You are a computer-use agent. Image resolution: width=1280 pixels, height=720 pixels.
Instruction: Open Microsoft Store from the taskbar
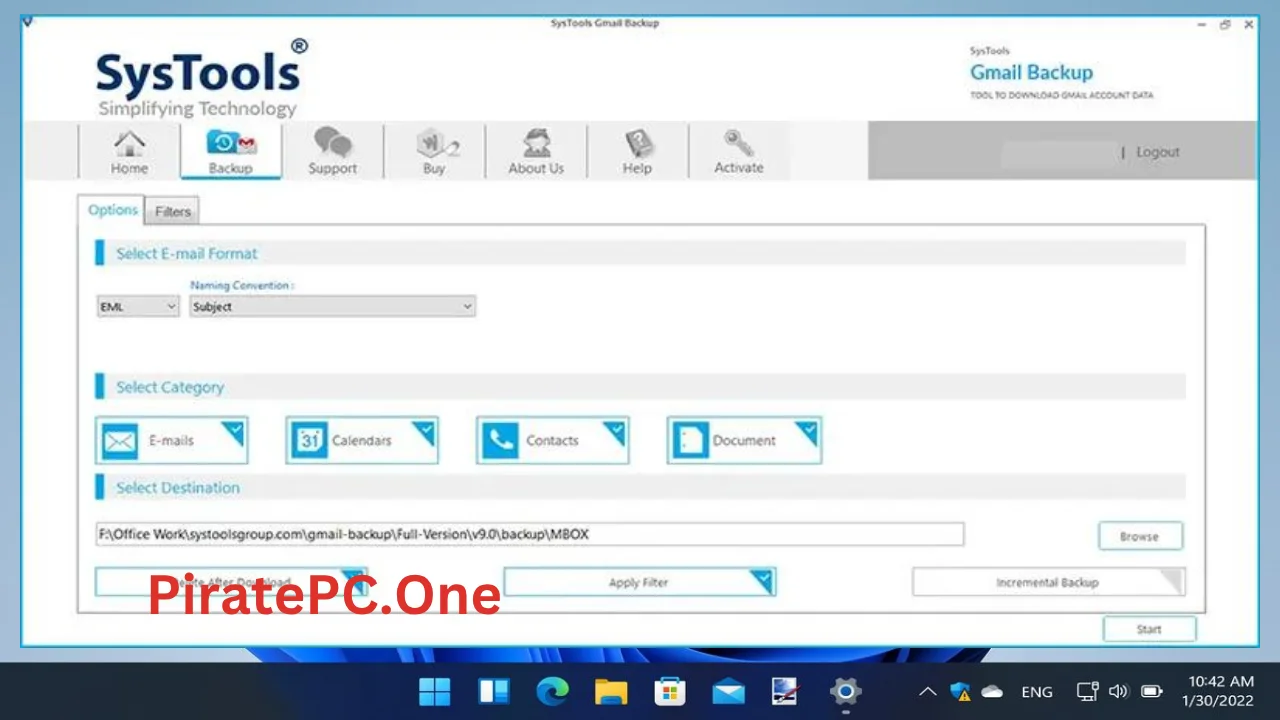point(669,691)
